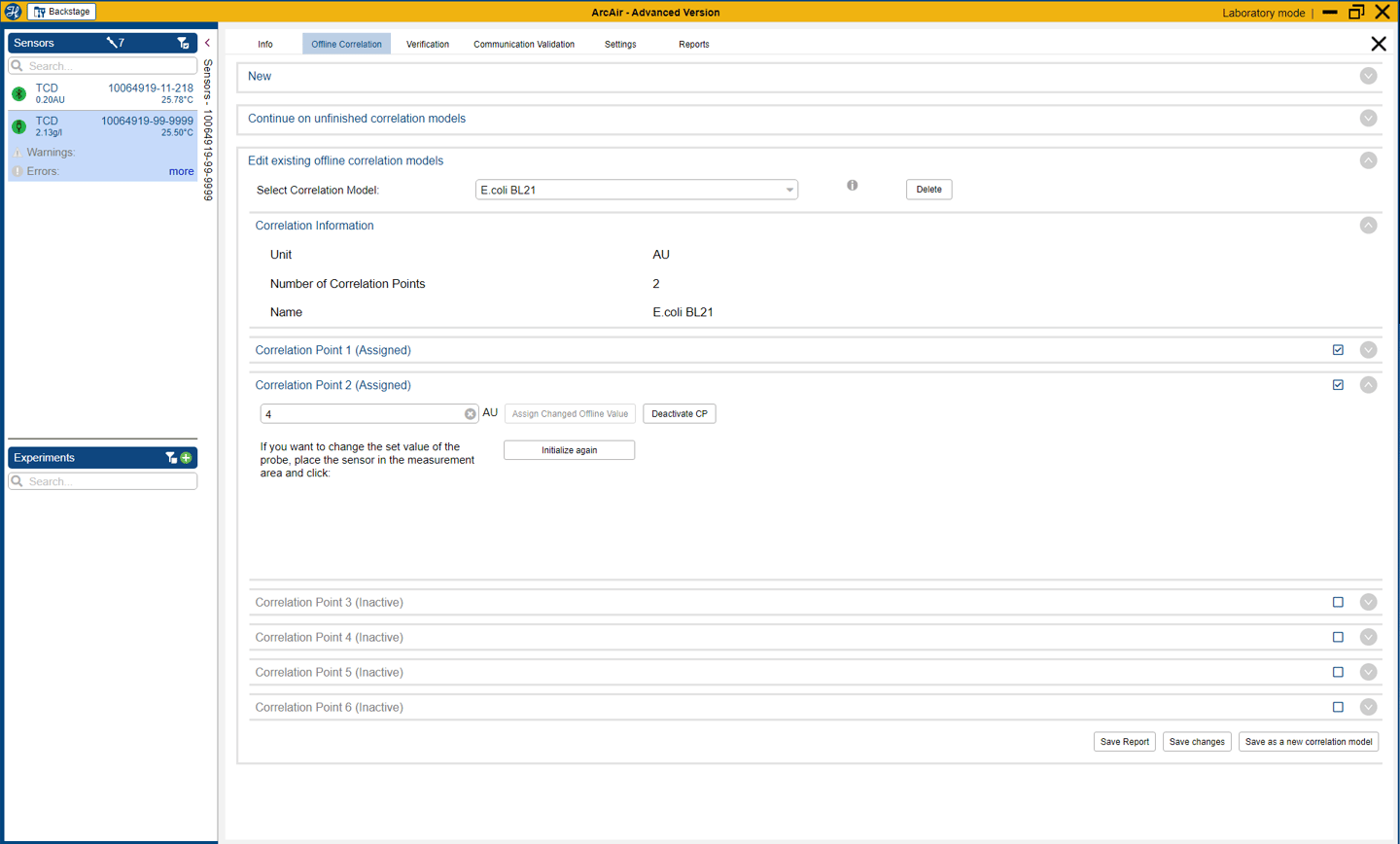Viewport: 1400px width, 844px height.
Task: Click the Initialize again button
Action: click(x=570, y=450)
